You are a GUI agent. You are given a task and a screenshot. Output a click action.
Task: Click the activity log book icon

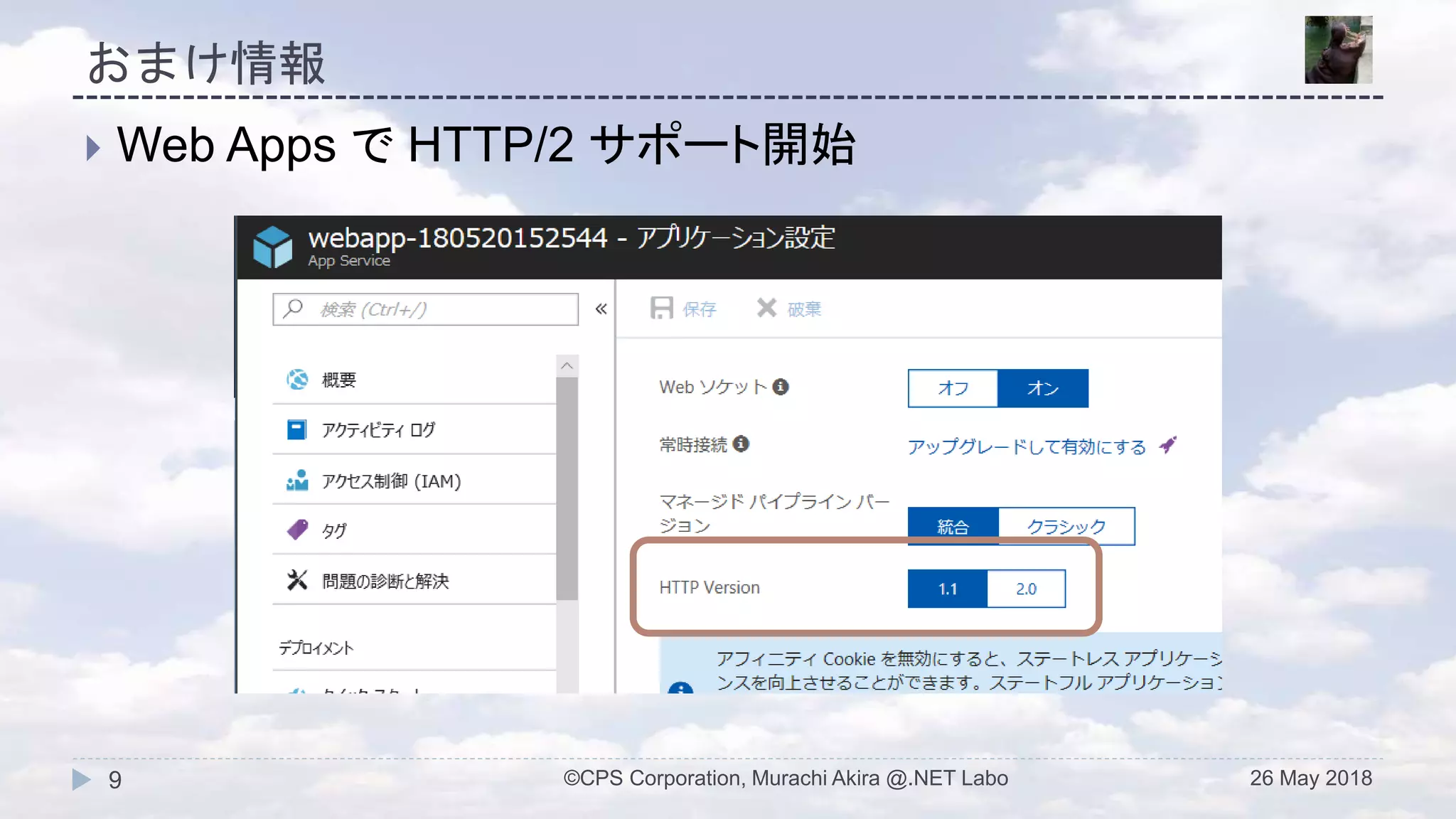[x=296, y=429]
